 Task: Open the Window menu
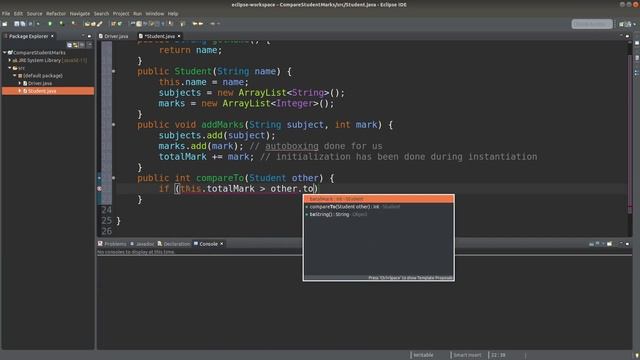pyautogui.click(x=155, y=13)
